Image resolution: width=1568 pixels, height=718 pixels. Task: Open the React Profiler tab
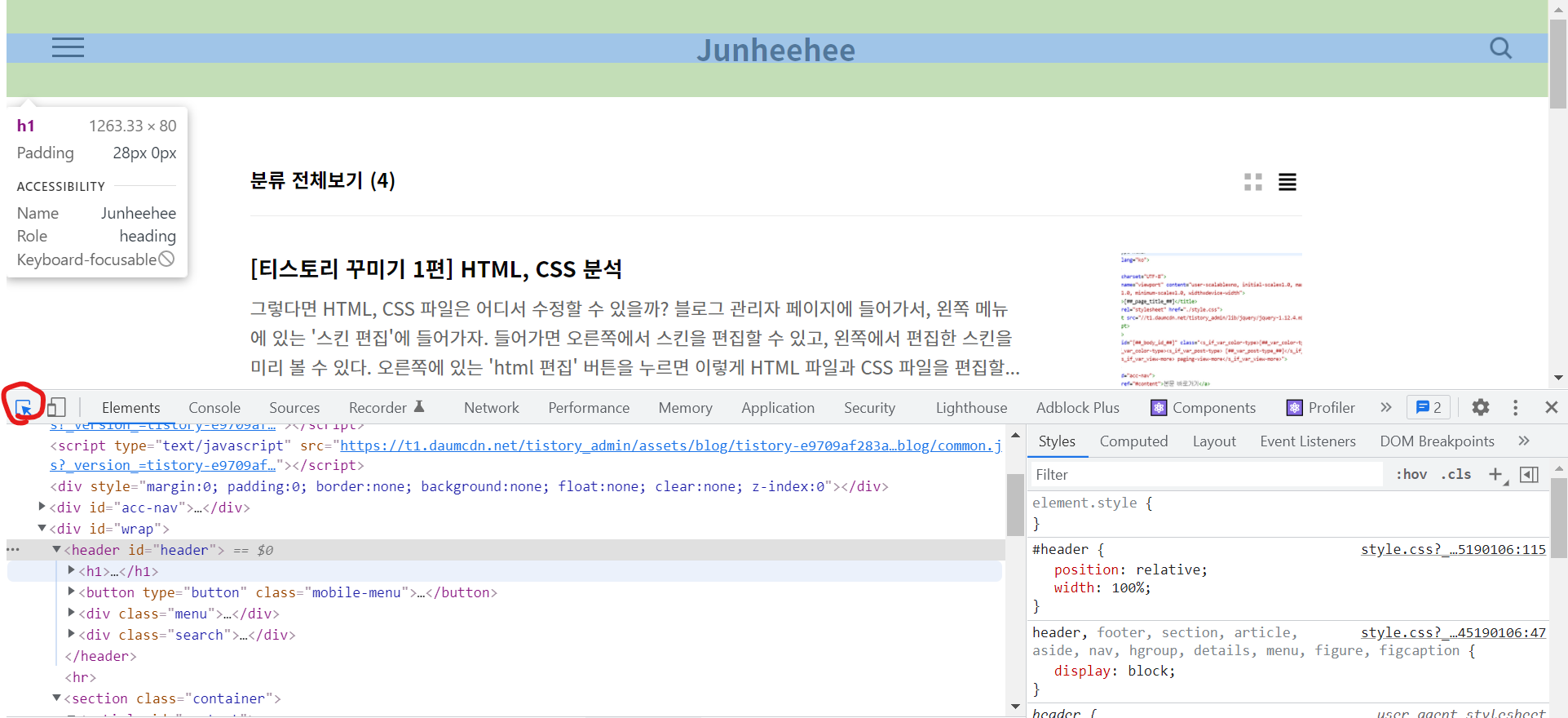(1321, 407)
